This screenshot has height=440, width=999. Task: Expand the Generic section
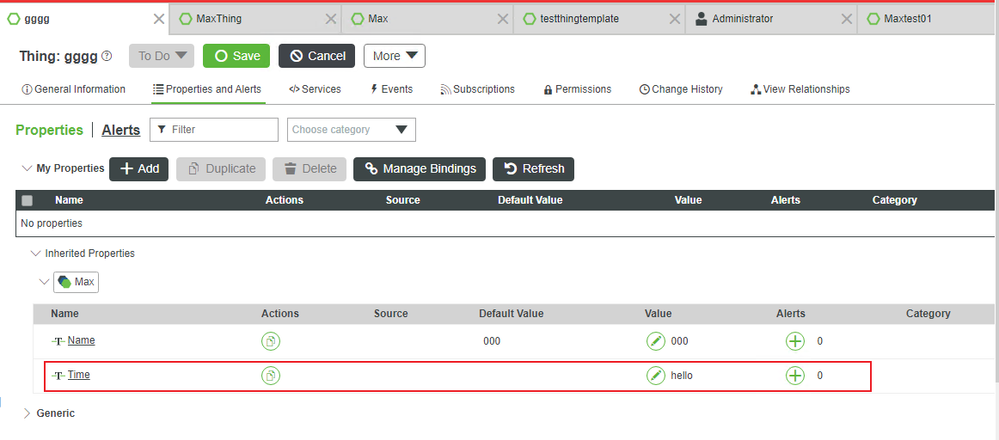(27, 413)
